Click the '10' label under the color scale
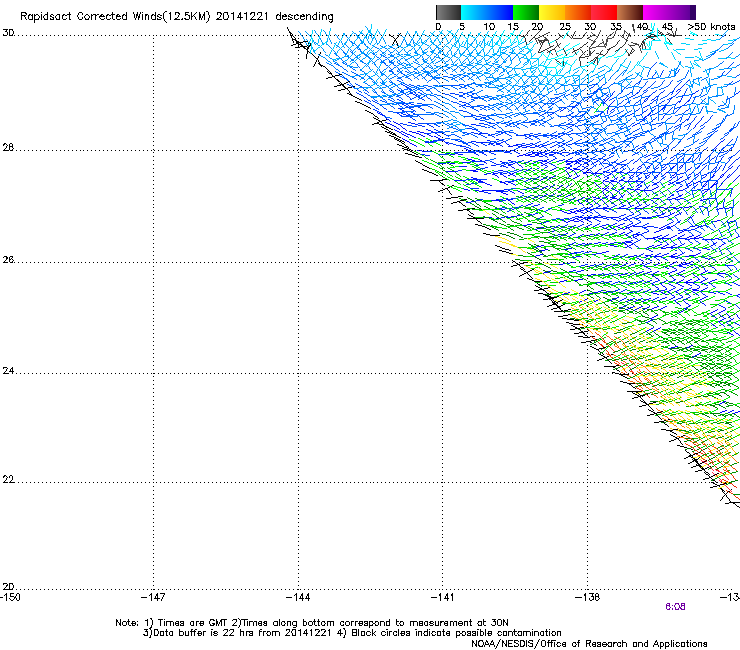 [x=489, y=27]
